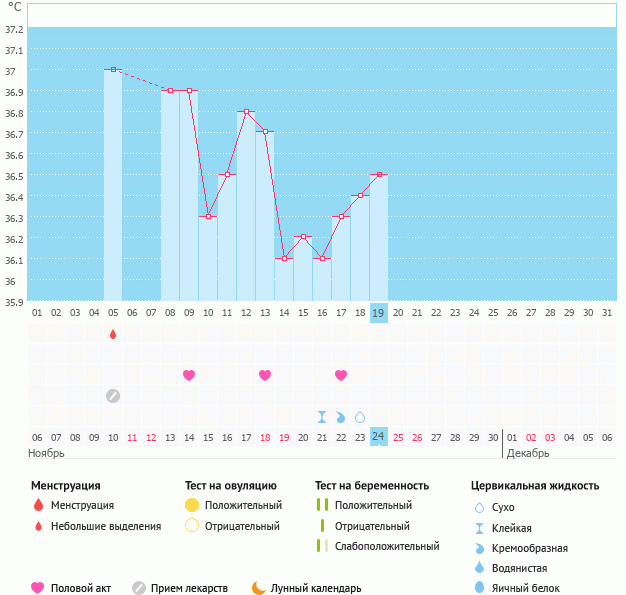The image size is (626, 595).
Task: Select the creamy fluid icon above date 22
Action: click(x=341, y=416)
